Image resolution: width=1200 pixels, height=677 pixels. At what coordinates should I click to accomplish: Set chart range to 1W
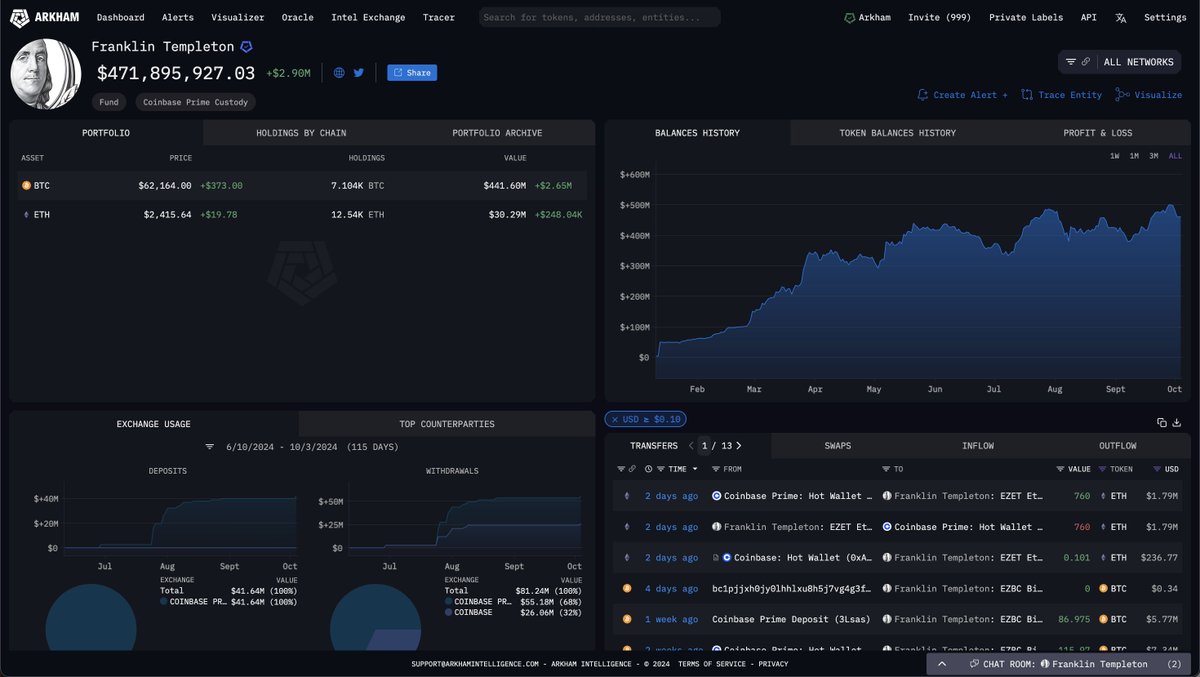(1115, 156)
